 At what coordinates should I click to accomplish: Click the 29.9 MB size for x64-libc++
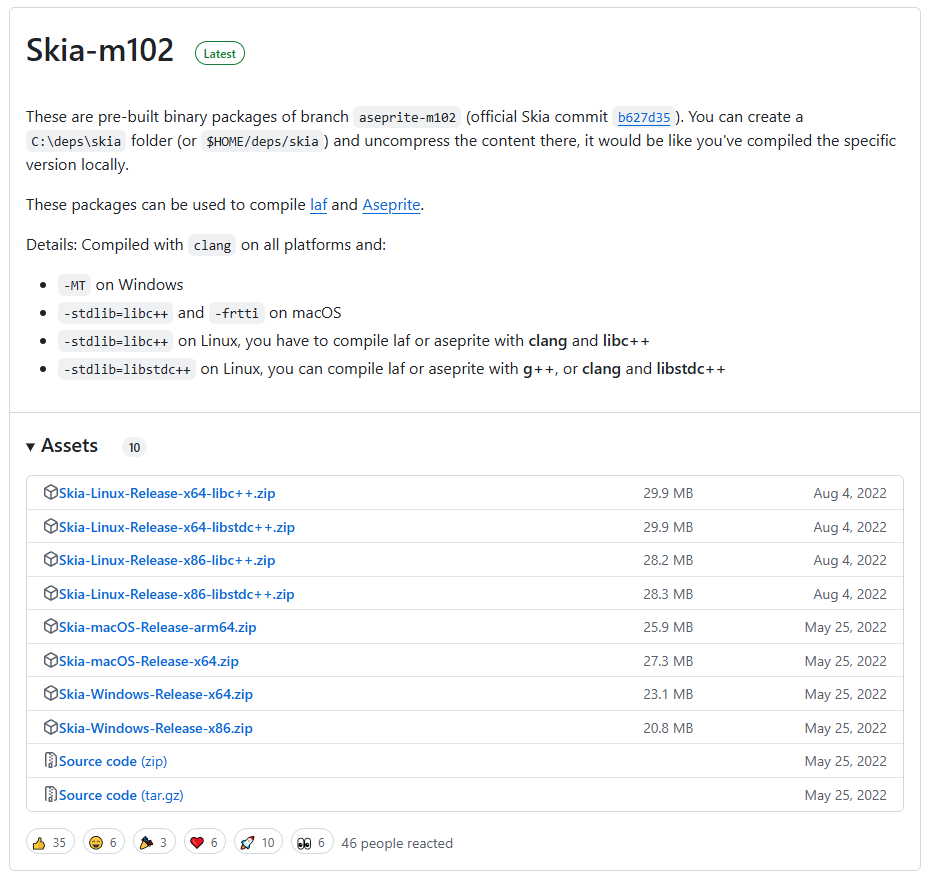(x=668, y=493)
